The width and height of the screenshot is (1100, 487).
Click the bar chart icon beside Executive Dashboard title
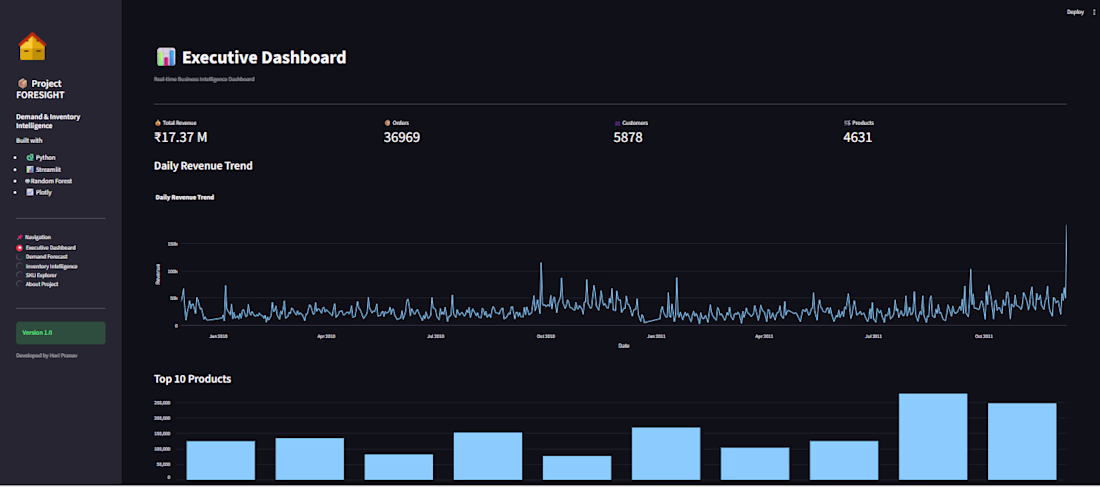[x=166, y=58]
